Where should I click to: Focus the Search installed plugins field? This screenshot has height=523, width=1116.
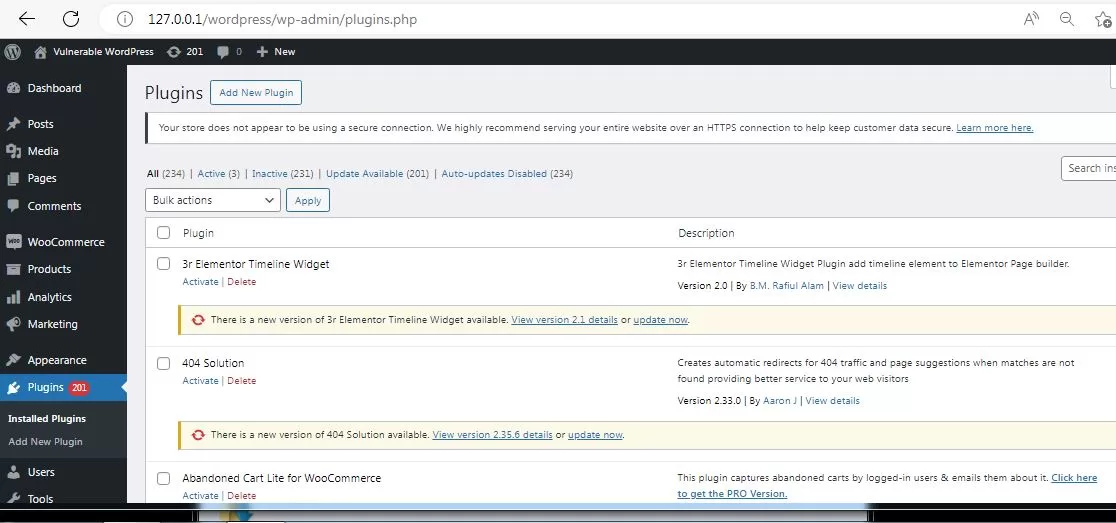click(x=1088, y=169)
